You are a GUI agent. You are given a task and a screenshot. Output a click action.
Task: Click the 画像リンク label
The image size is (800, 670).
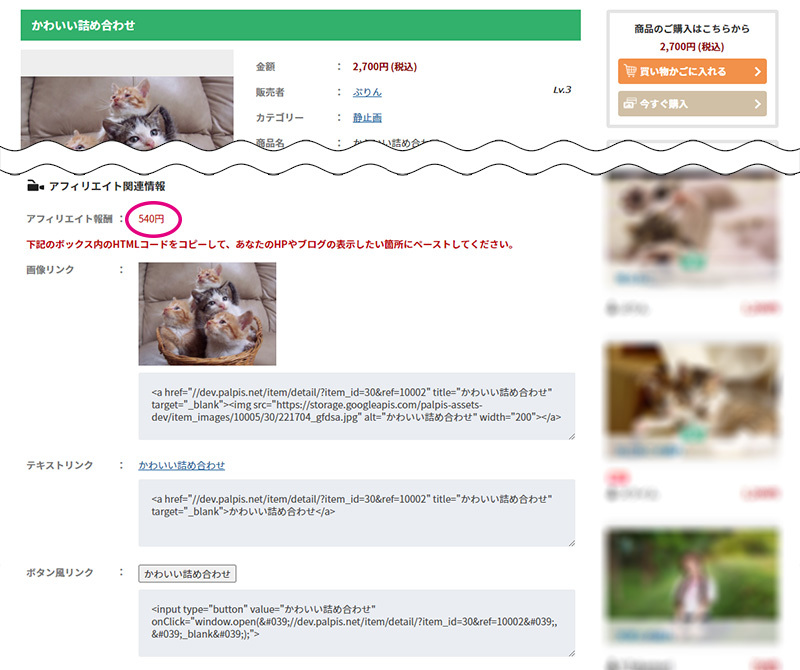tap(50, 269)
